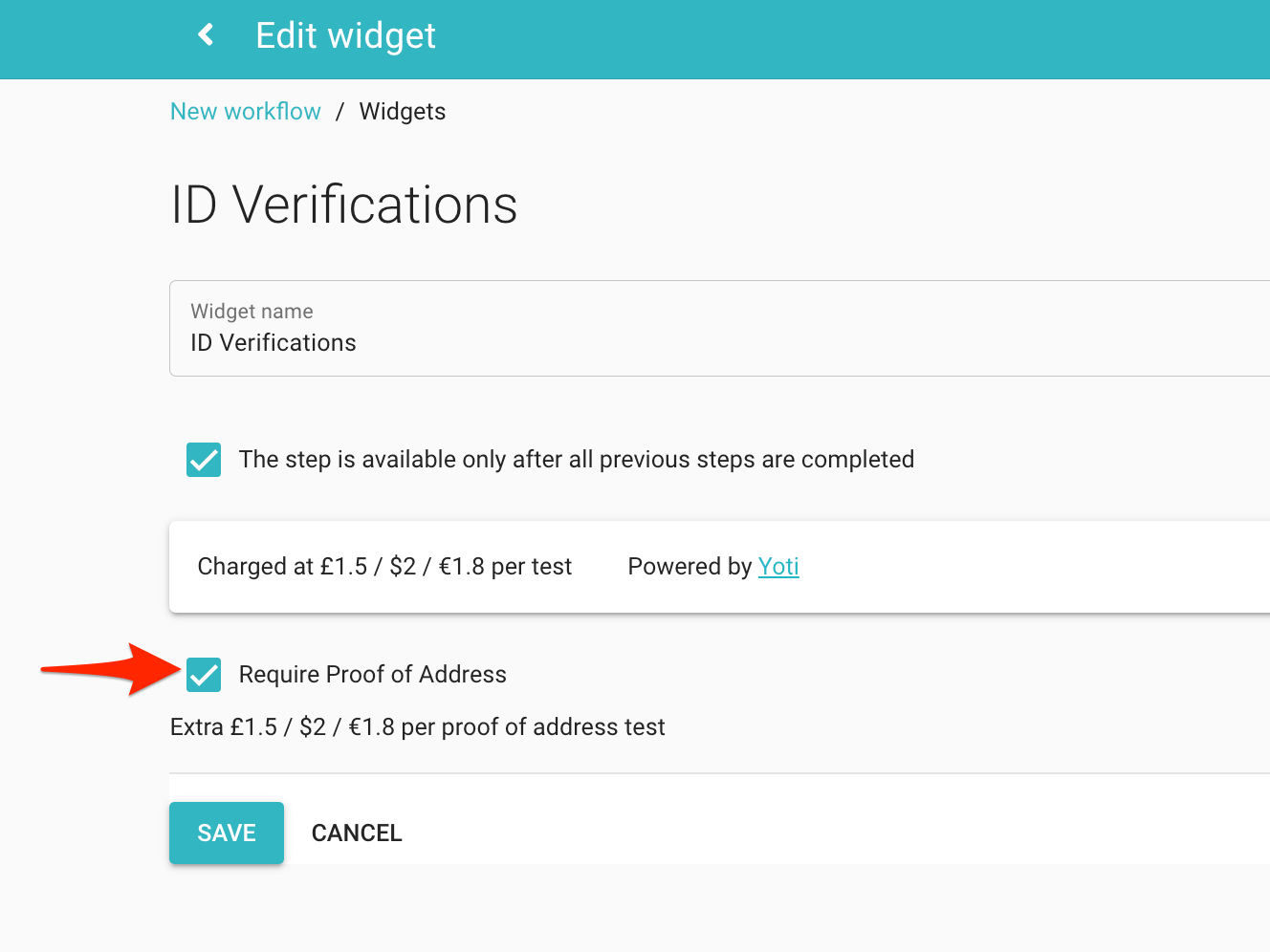Click the ID Verifications page heading
The width and height of the screenshot is (1270, 952).
coord(343,205)
